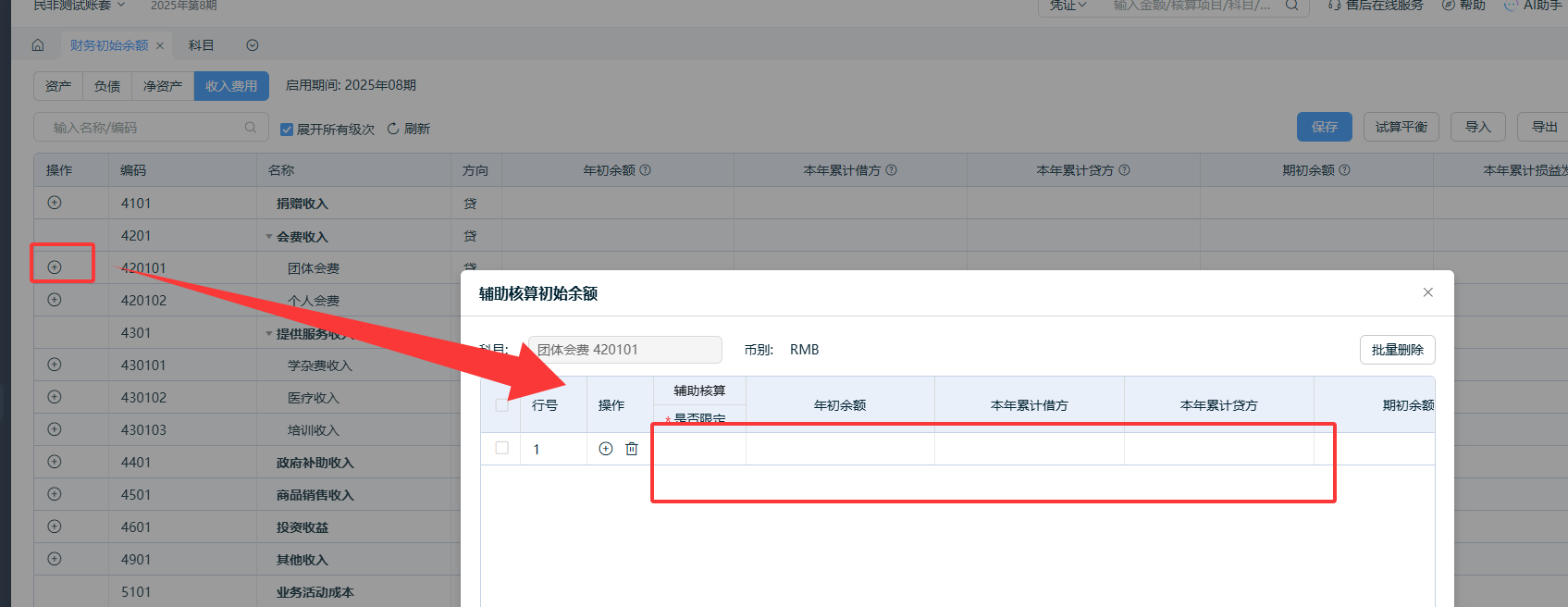Click the add-row plus icon in dialog row 1
1568x607 pixels.
click(606, 449)
